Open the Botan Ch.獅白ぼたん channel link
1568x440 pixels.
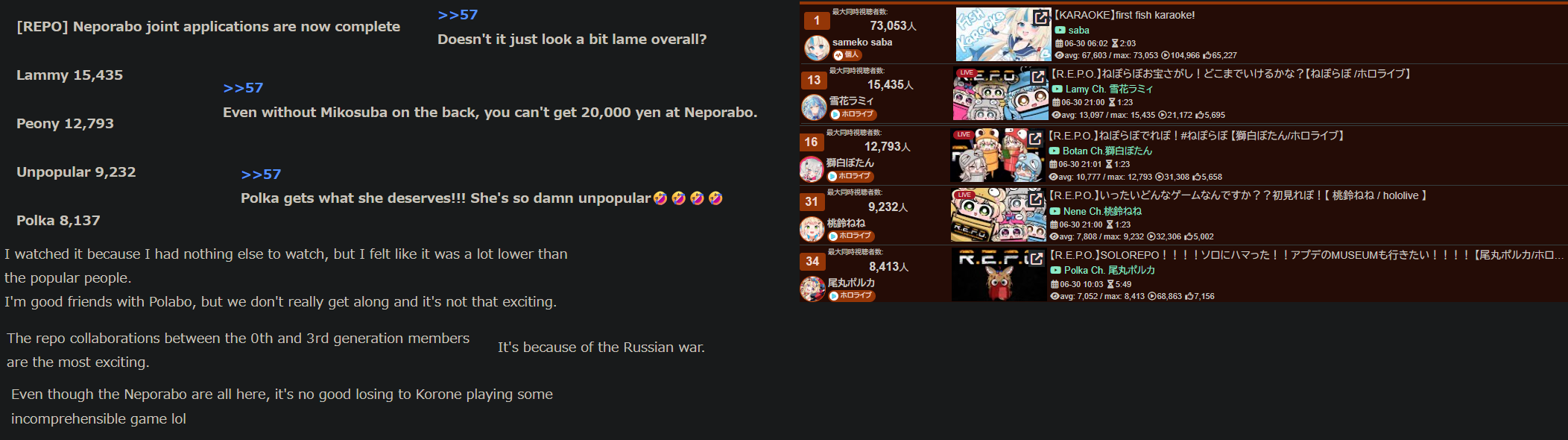click(x=1107, y=151)
